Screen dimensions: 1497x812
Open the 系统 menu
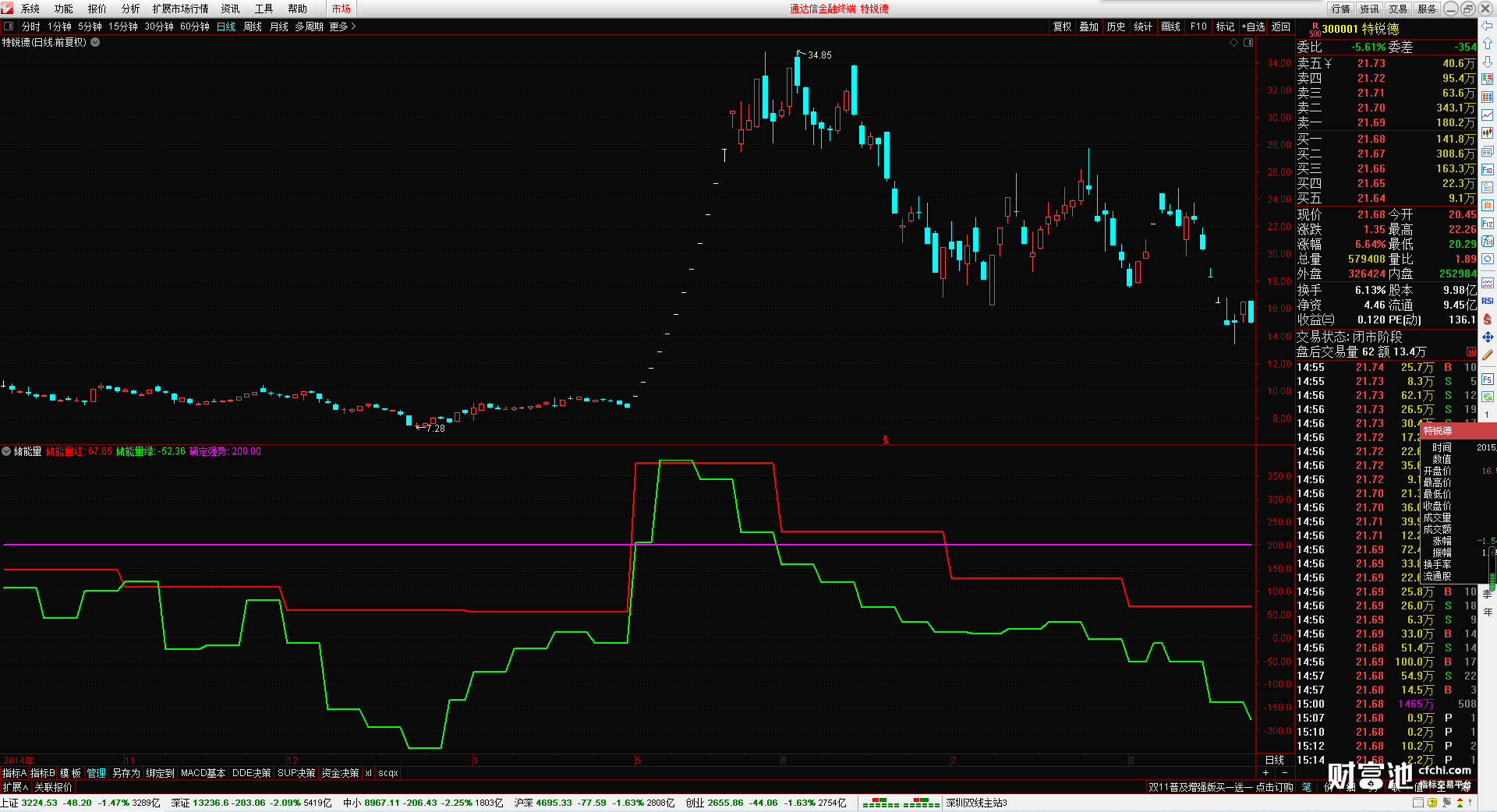pos(30,9)
